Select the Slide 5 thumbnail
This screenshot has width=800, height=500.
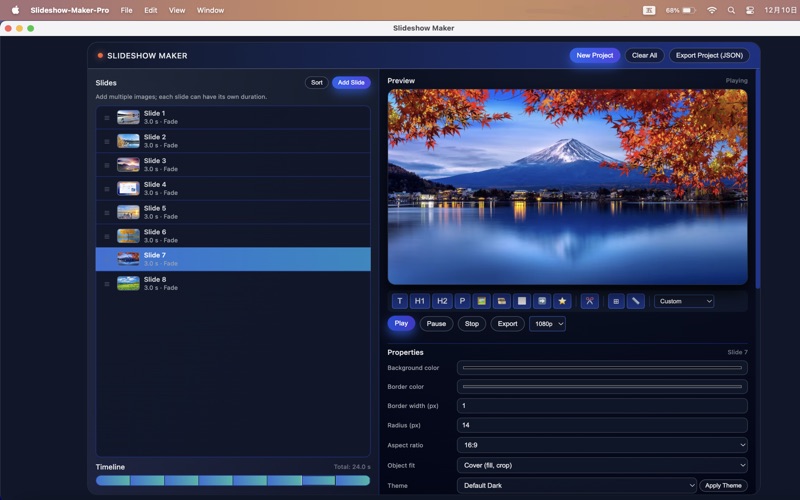[128, 212]
